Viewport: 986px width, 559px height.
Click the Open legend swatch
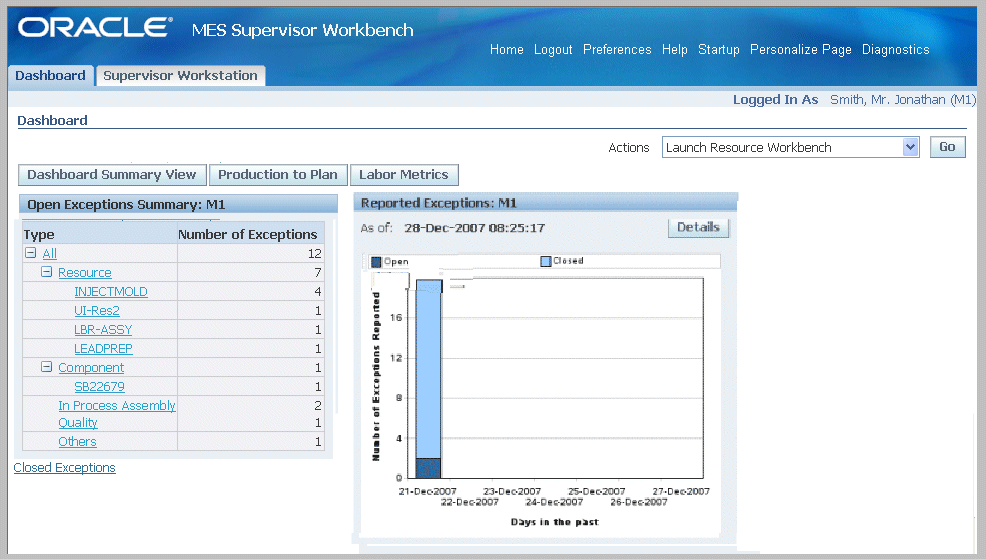pyautogui.click(x=376, y=262)
